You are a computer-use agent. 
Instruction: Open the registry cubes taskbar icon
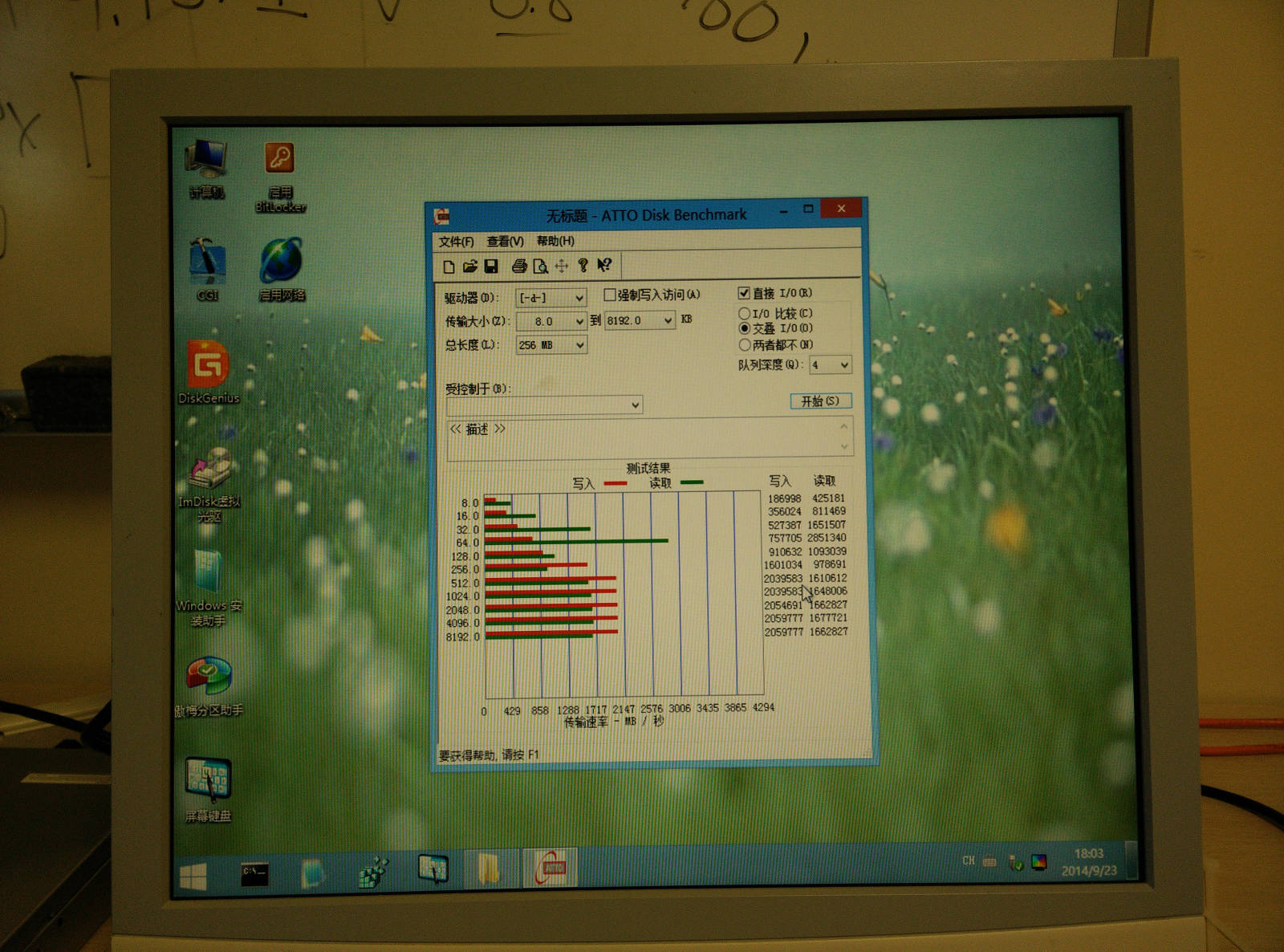click(x=373, y=872)
